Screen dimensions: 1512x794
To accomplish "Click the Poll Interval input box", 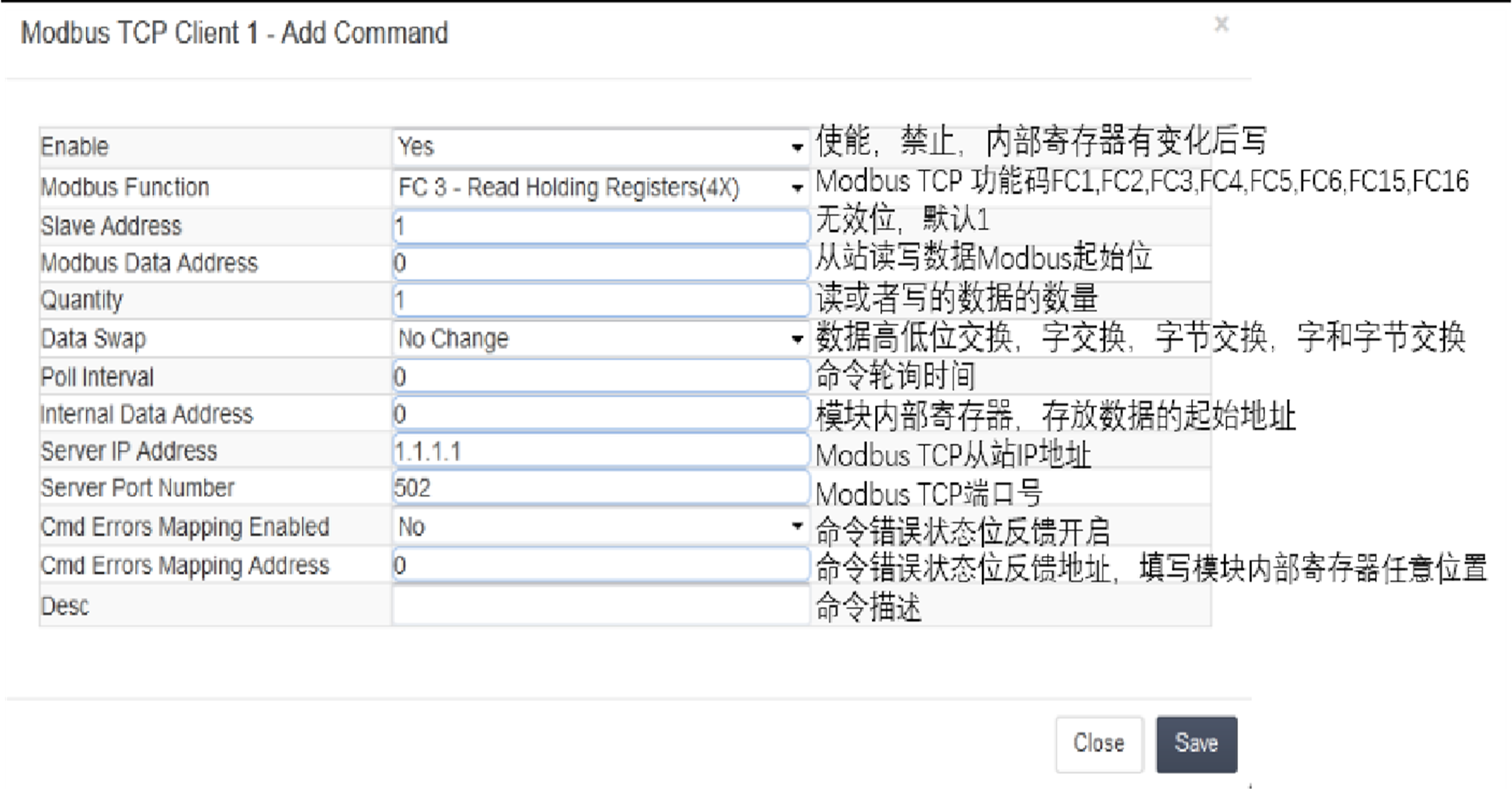I will click(600, 376).
